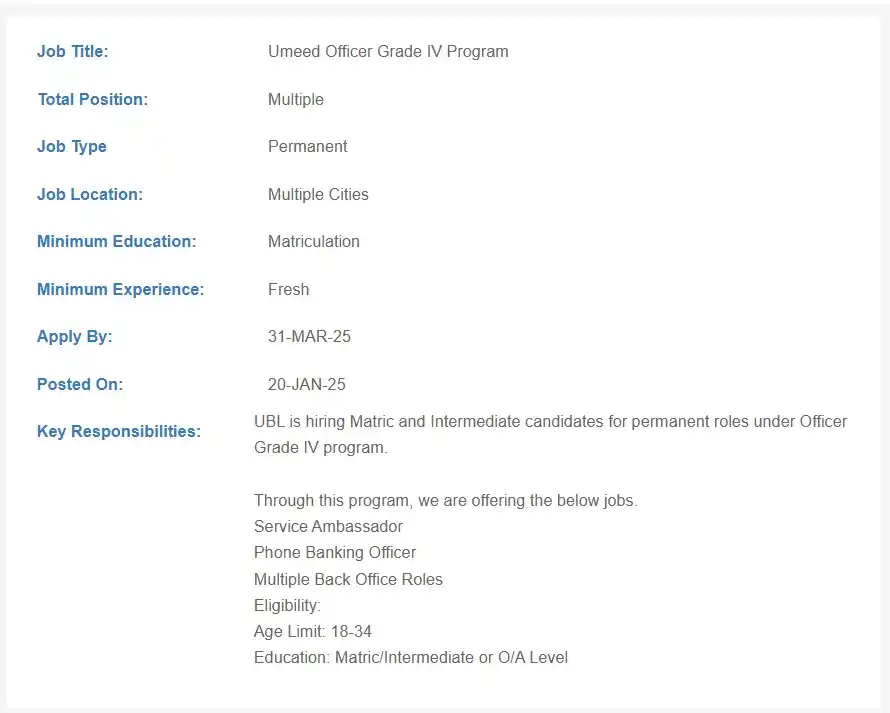Click the Permanent job type value
Image resolution: width=890 pixels, height=713 pixels.
308,146
